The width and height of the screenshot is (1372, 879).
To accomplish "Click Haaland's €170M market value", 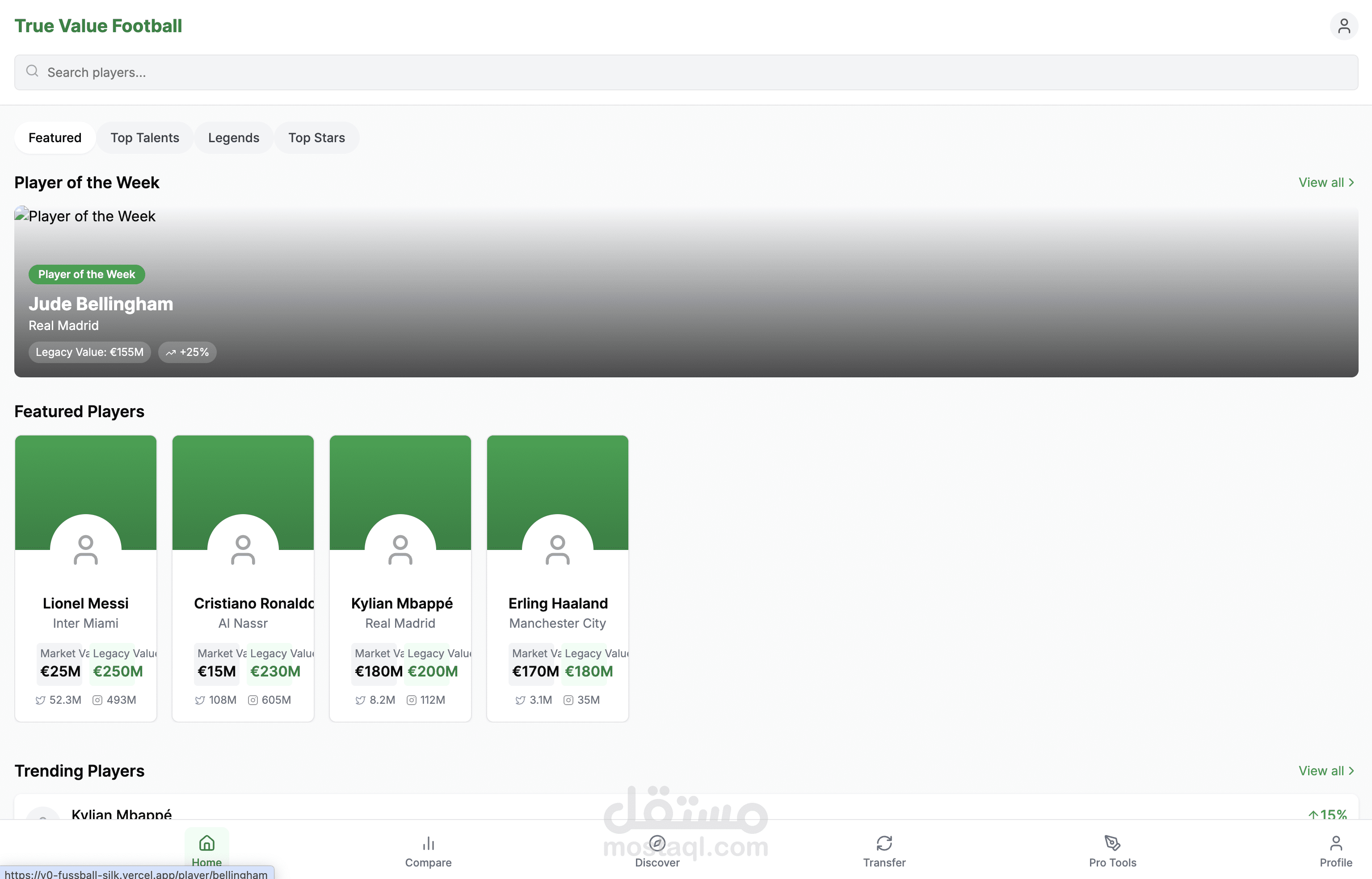I will (536, 671).
